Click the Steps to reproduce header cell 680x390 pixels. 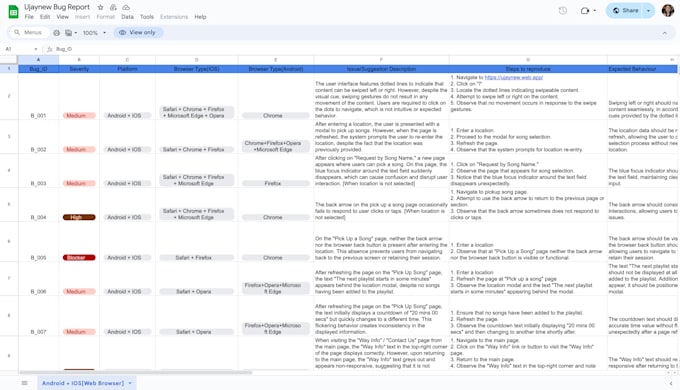[528, 69]
